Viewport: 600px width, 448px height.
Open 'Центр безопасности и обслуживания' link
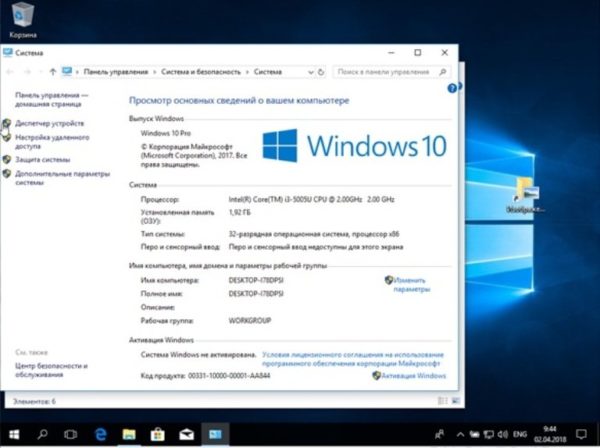(x=51, y=370)
